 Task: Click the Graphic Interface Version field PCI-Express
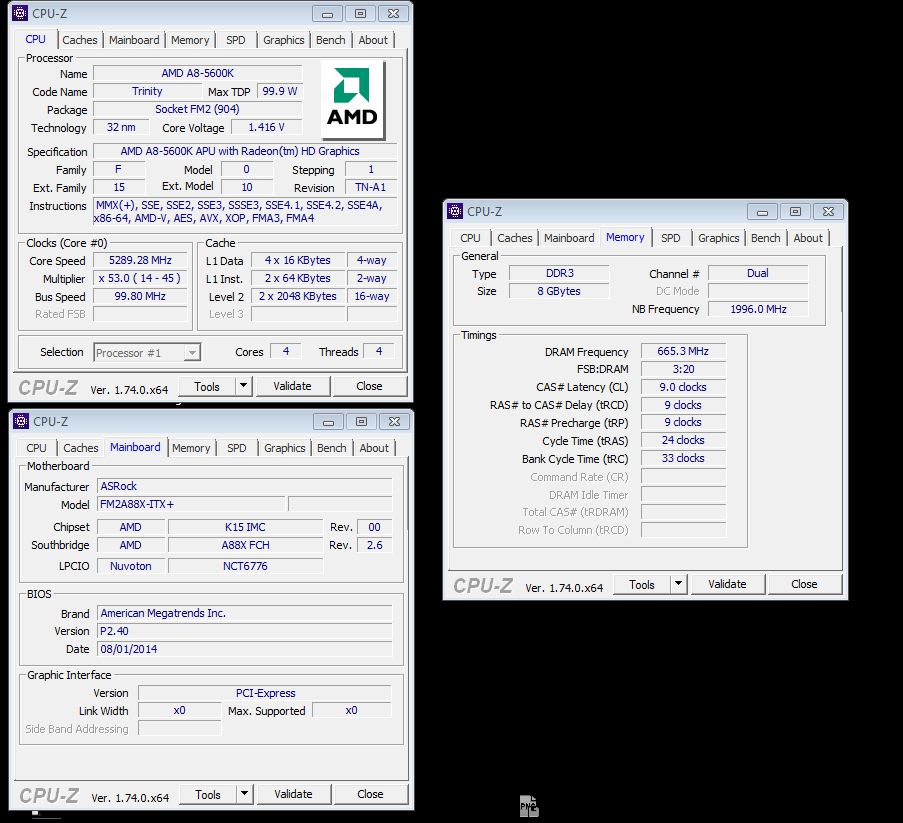(x=265, y=693)
